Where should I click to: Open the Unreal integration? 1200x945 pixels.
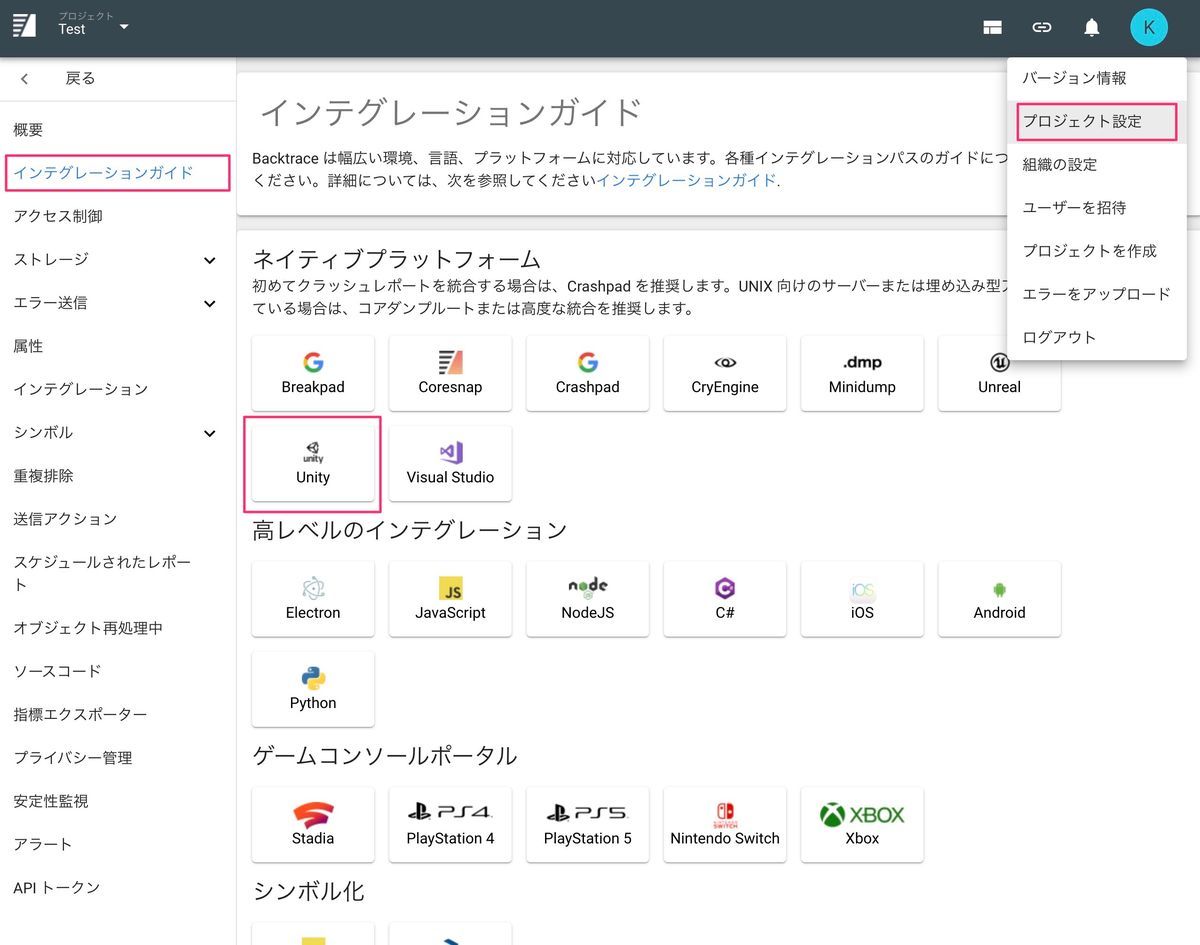pyautogui.click(x=998, y=373)
